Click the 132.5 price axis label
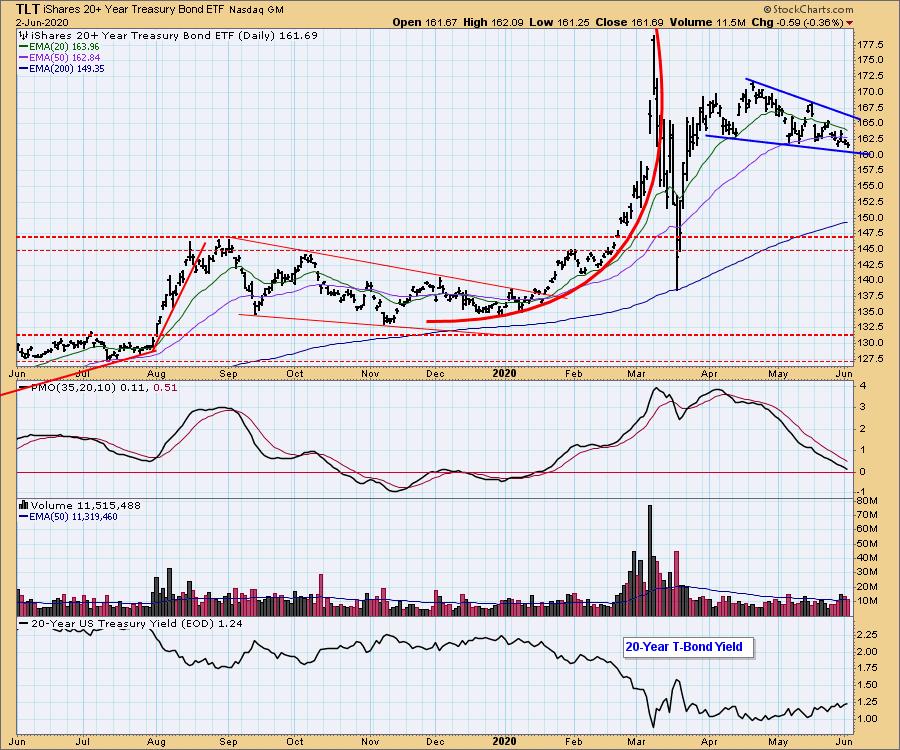900x750 pixels. click(870, 327)
